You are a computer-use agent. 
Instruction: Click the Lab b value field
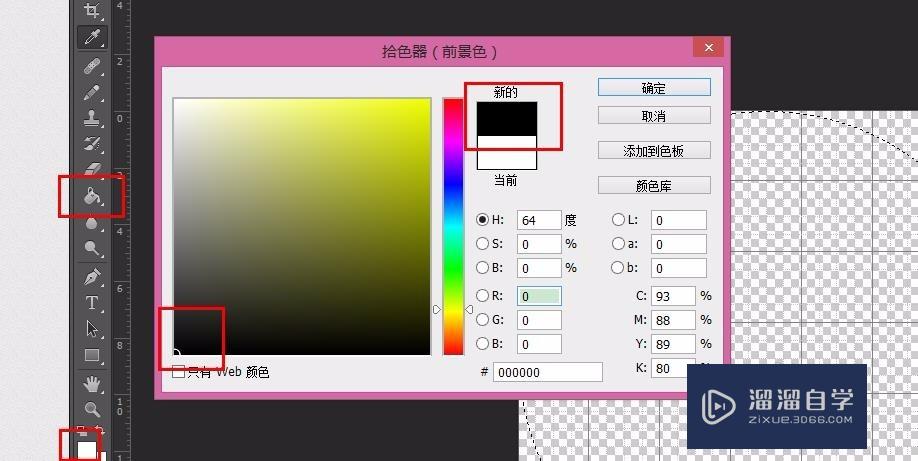coord(679,268)
